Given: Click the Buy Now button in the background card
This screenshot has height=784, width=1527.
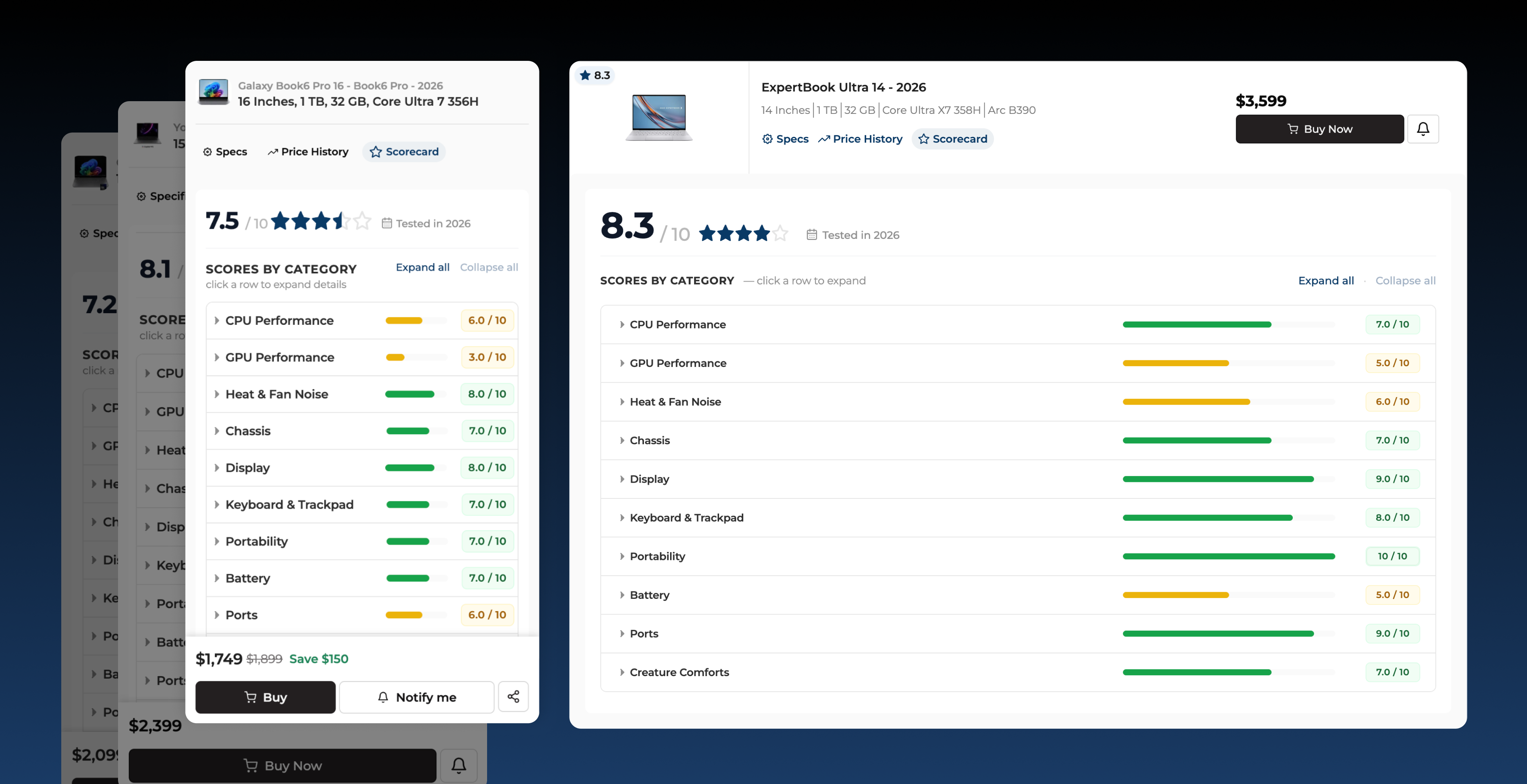Looking at the screenshot, I should [282, 765].
